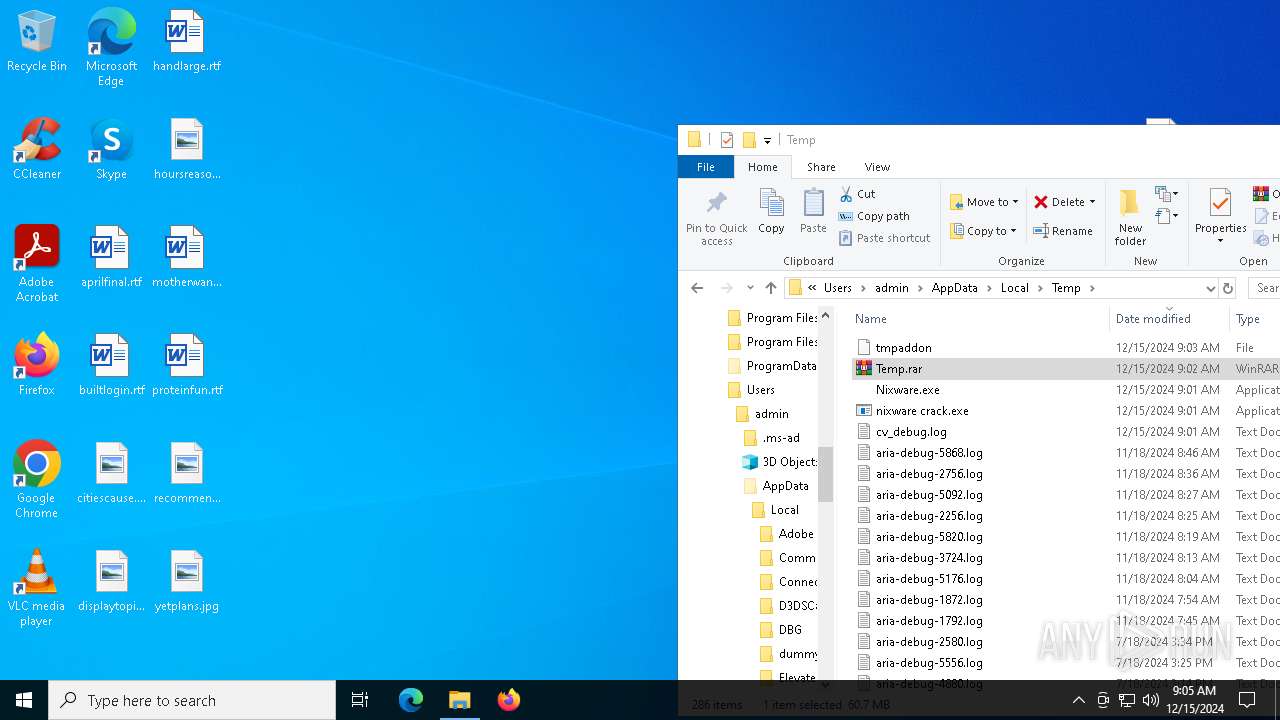Select the tmpaddon file
This screenshot has height=720, width=1280.
point(903,347)
